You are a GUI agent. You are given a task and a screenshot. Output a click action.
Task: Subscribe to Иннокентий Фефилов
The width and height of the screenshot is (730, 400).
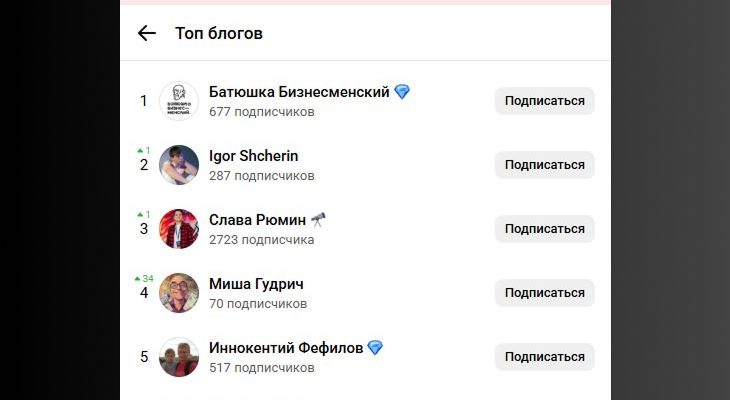tap(544, 357)
